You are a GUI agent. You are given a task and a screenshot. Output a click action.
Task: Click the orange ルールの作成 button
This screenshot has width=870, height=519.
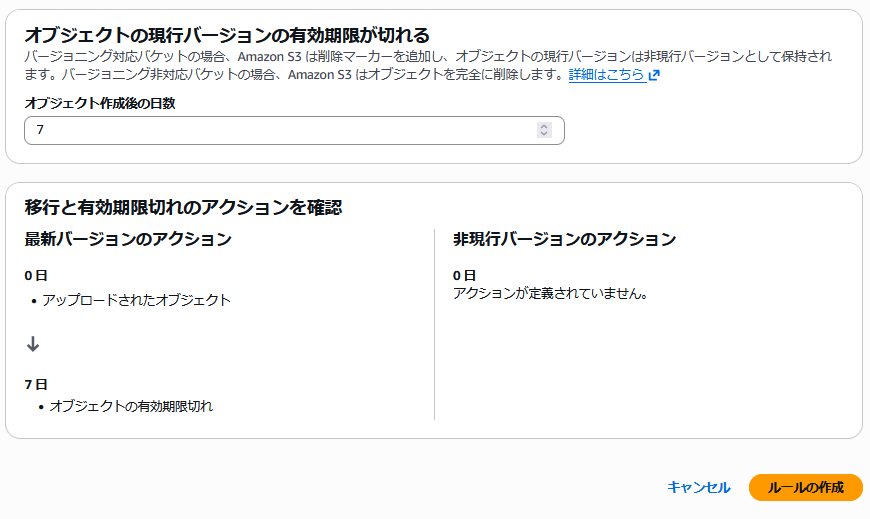[x=805, y=487]
